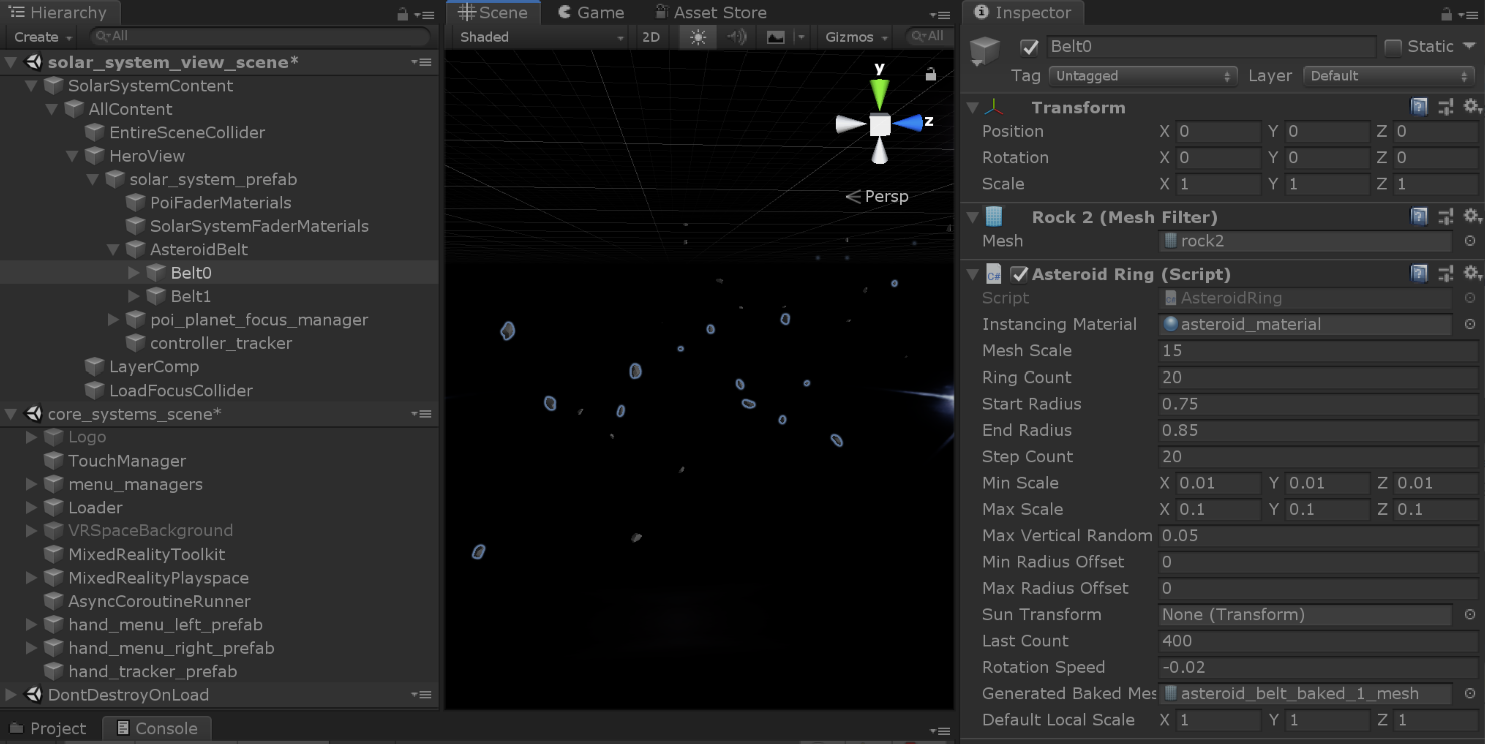Open solar_system_view_scene options menu
The width and height of the screenshot is (1485, 744).
coord(421,62)
